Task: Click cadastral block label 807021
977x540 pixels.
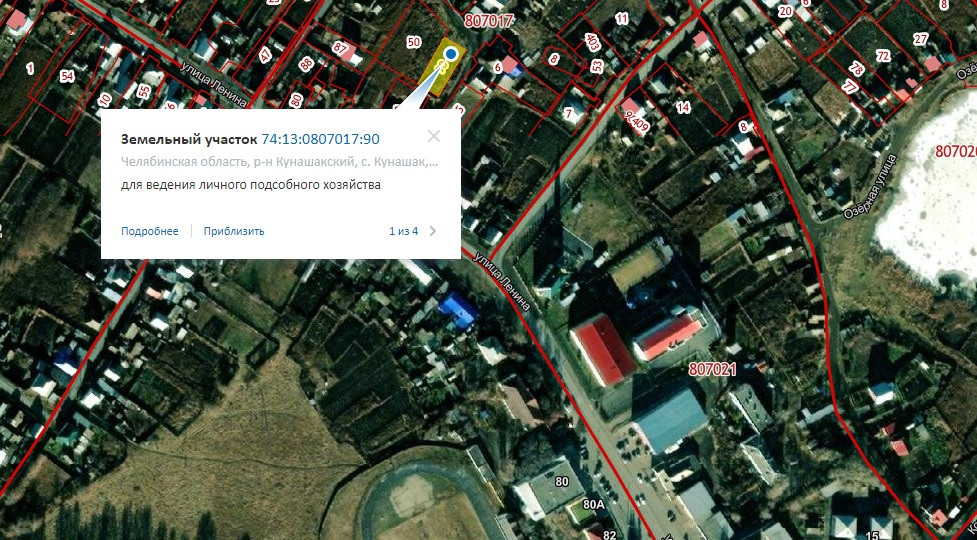Action: (712, 369)
